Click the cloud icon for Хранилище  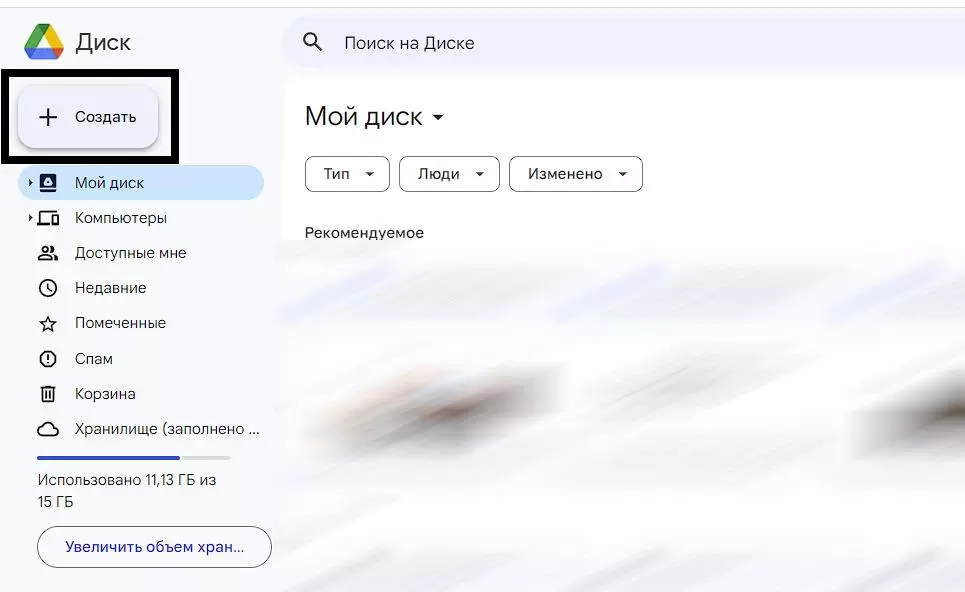(48, 428)
